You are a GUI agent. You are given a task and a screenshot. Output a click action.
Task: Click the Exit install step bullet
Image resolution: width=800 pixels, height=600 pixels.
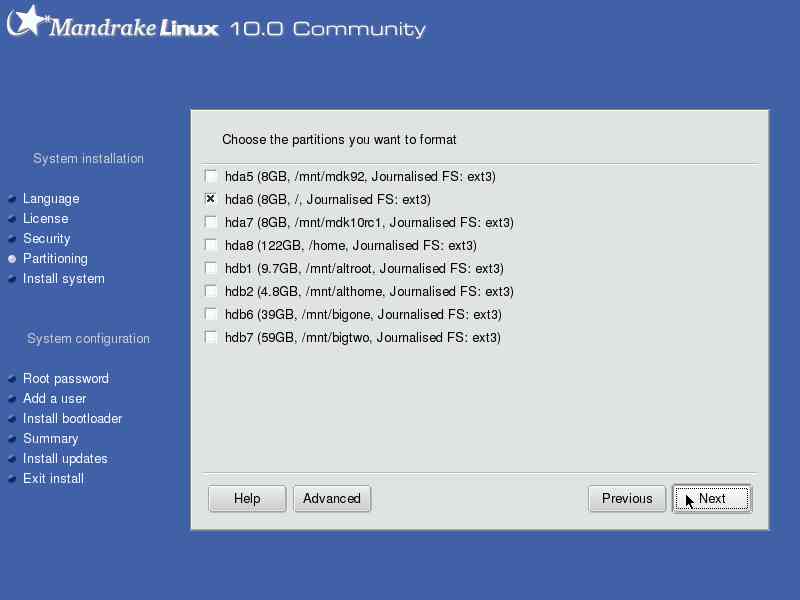click(x=12, y=479)
